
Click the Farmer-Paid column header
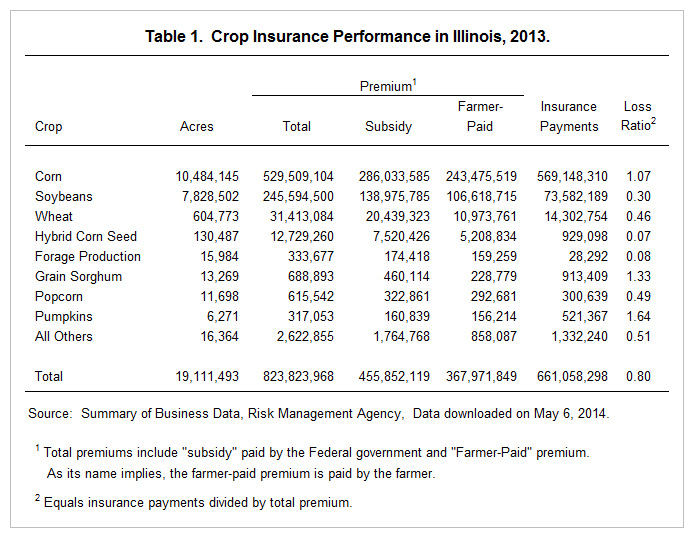tap(480, 116)
